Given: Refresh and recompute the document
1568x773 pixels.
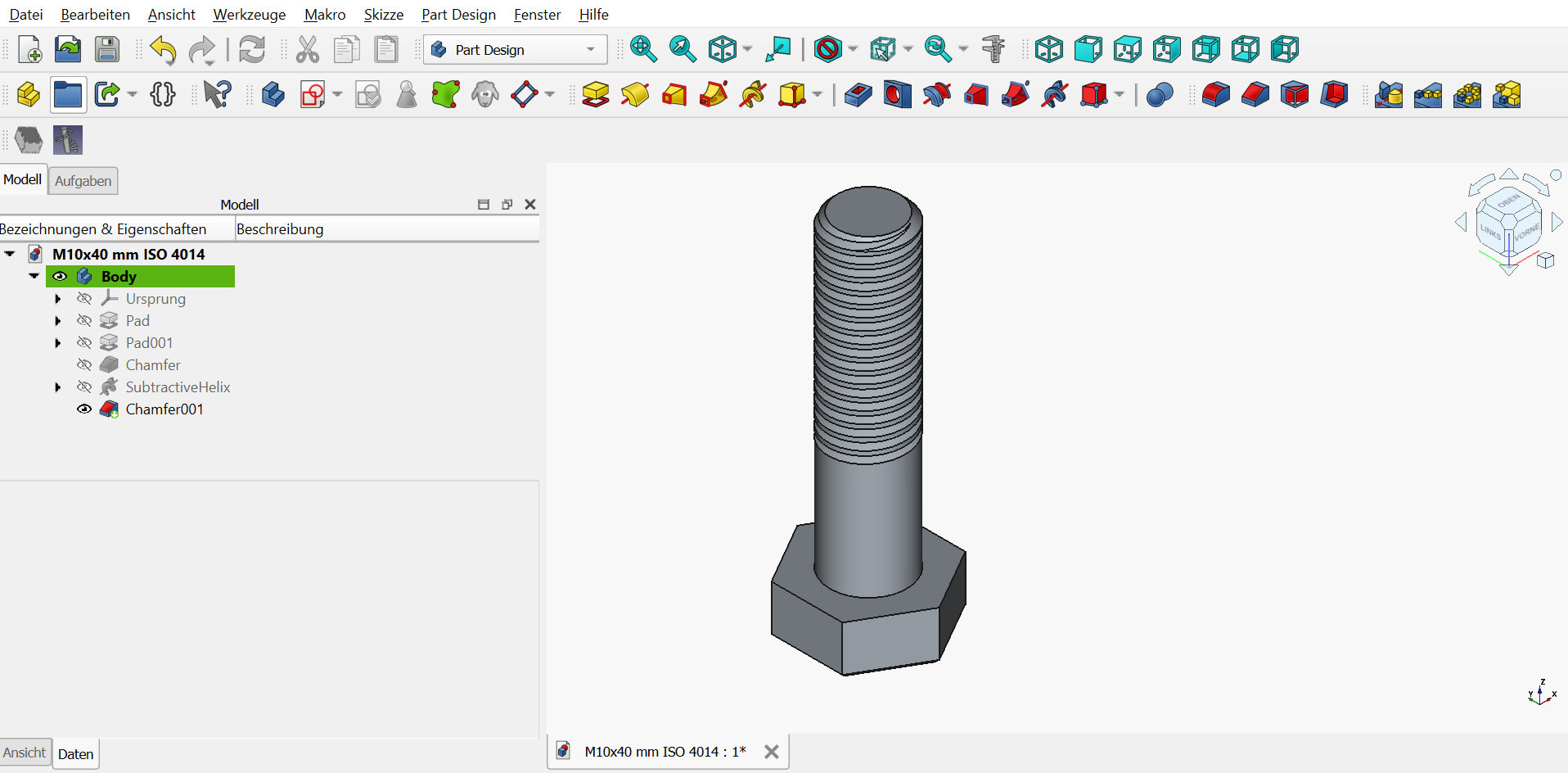Looking at the screenshot, I should coord(252,50).
